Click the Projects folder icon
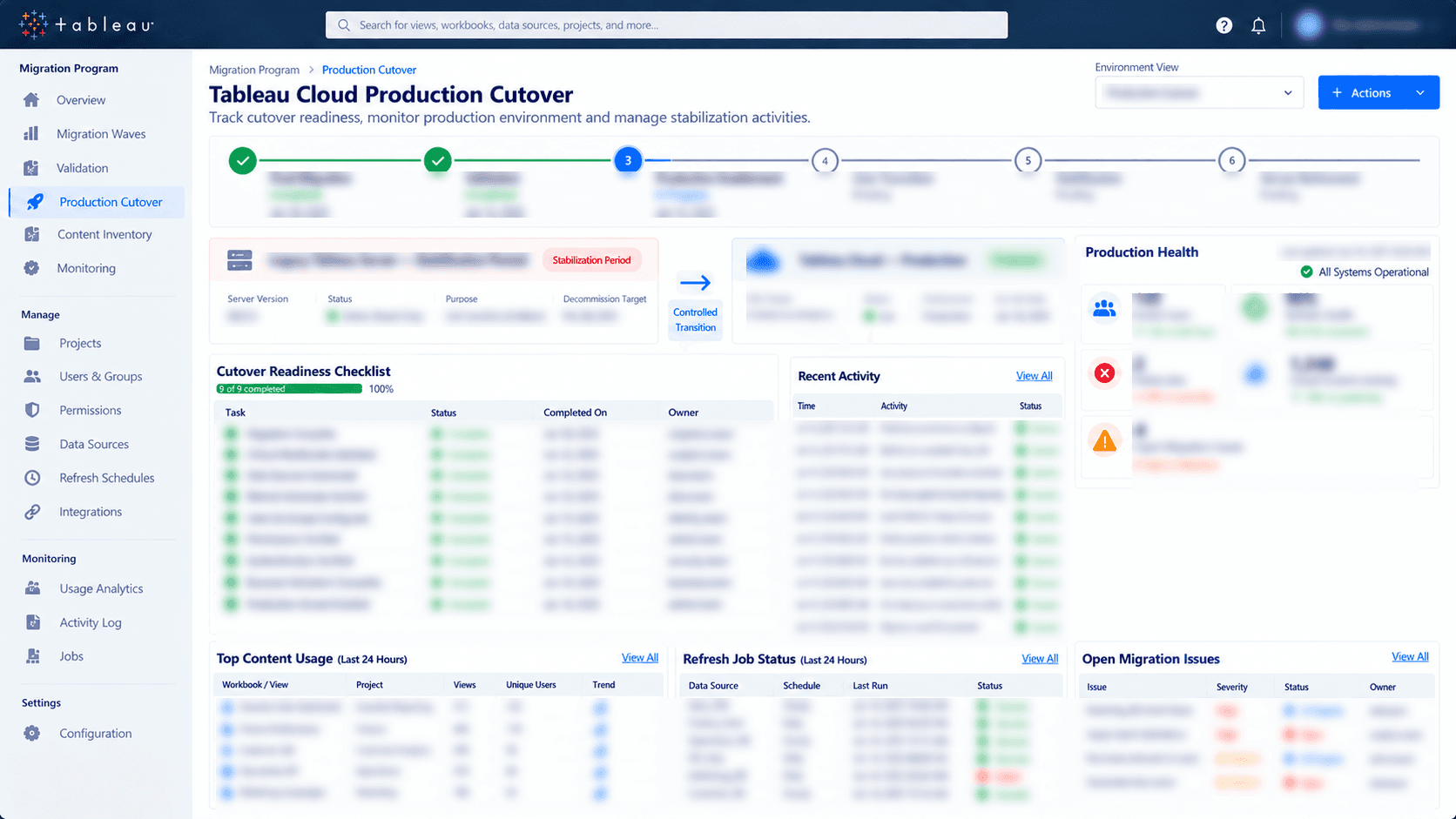 click(x=32, y=343)
